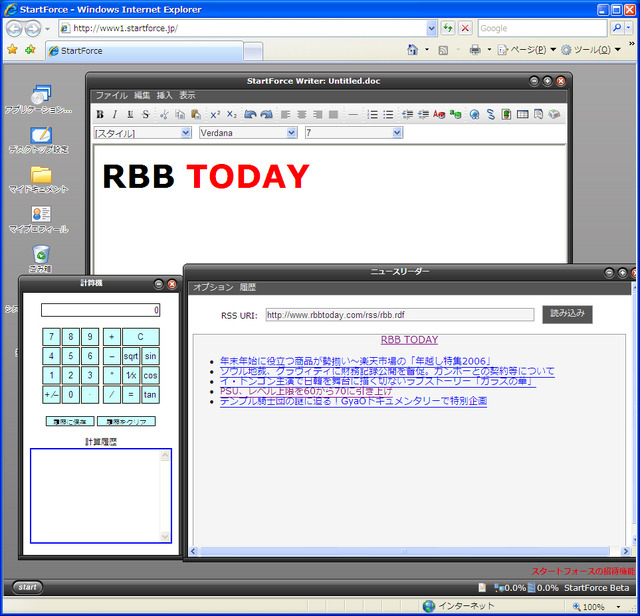Image resolution: width=640 pixels, height=616 pixels.
Task: Click the 読み込み load button
Action: 567,314
